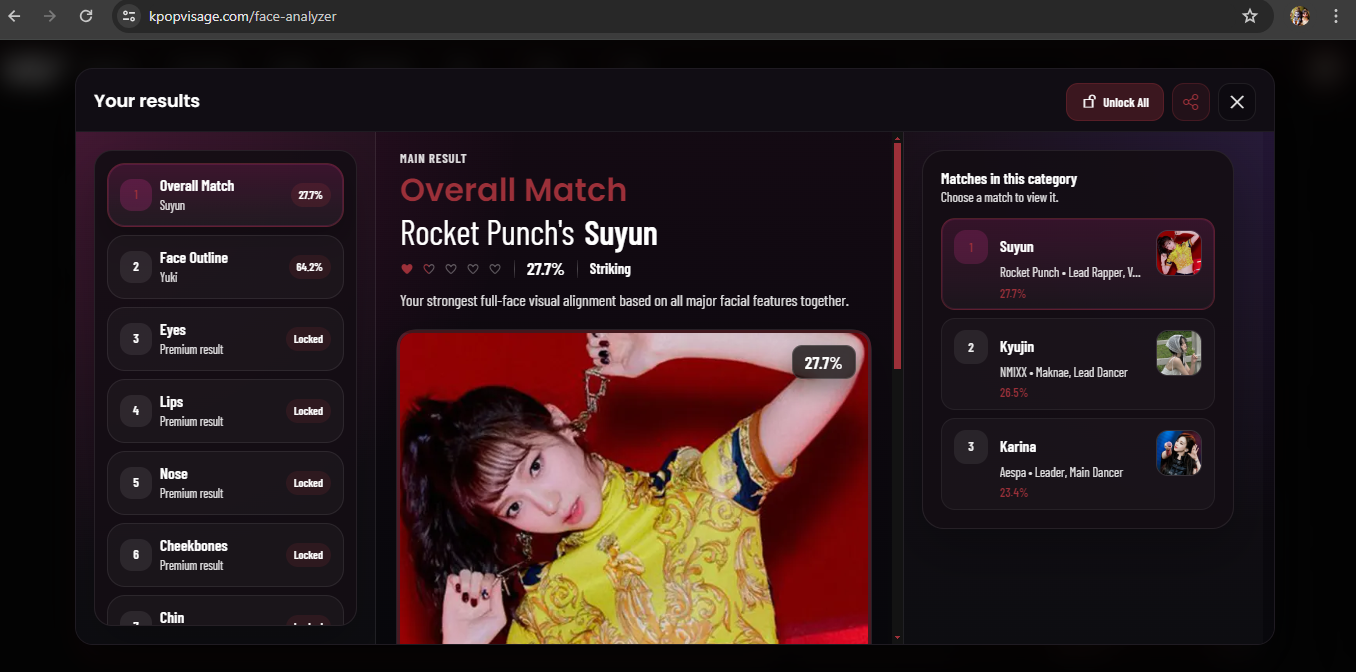This screenshot has height=672, width=1356.
Task: Select the locked Lips category
Action: click(225, 411)
